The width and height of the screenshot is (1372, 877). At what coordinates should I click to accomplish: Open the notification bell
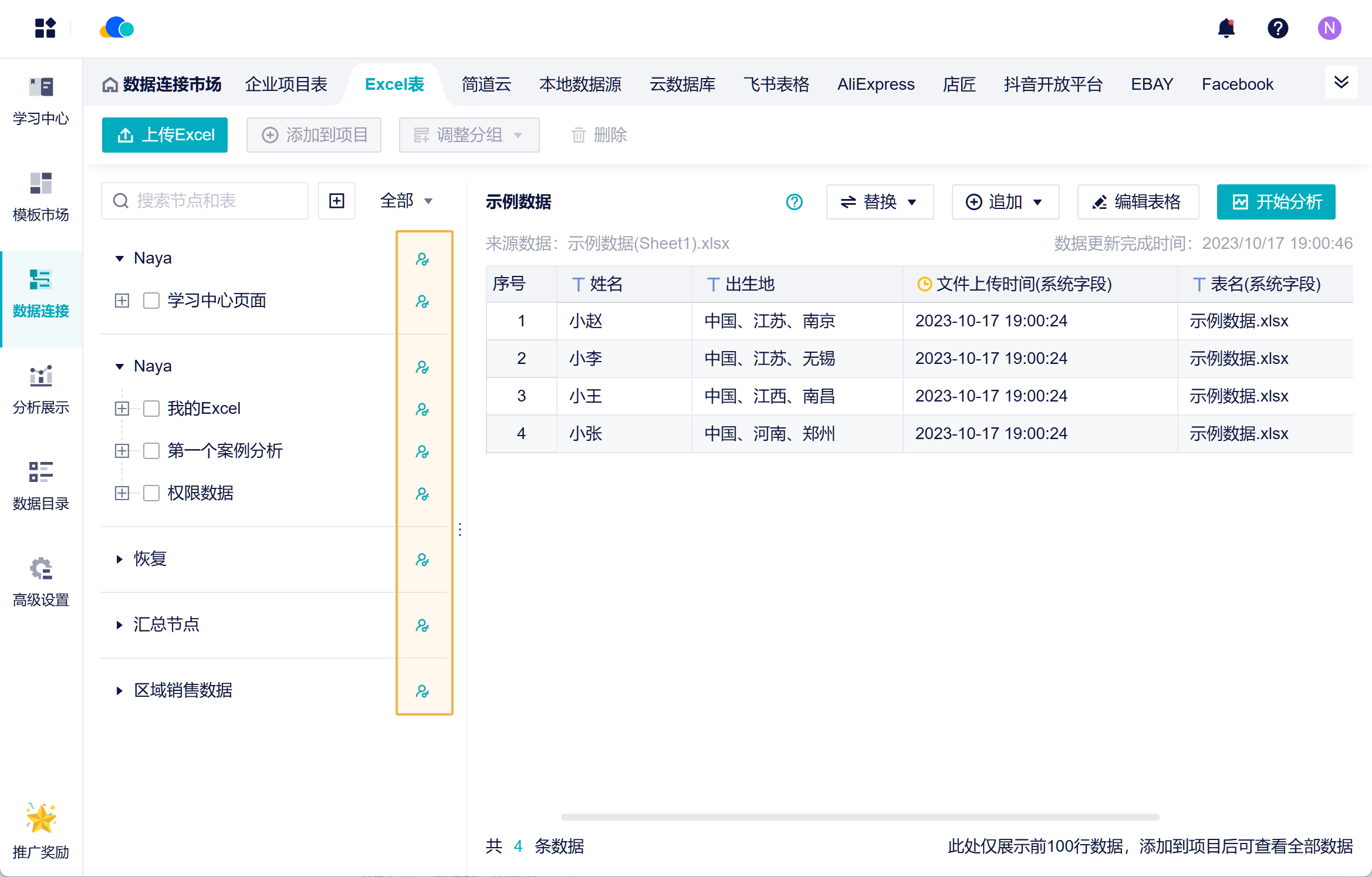coord(1226,28)
